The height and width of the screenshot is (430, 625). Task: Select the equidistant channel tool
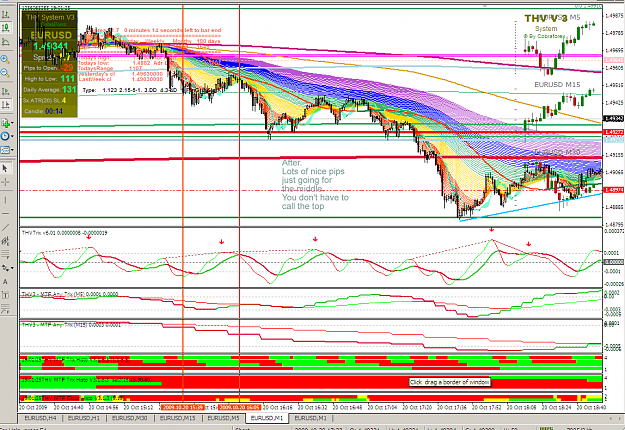(x=6, y=241)
